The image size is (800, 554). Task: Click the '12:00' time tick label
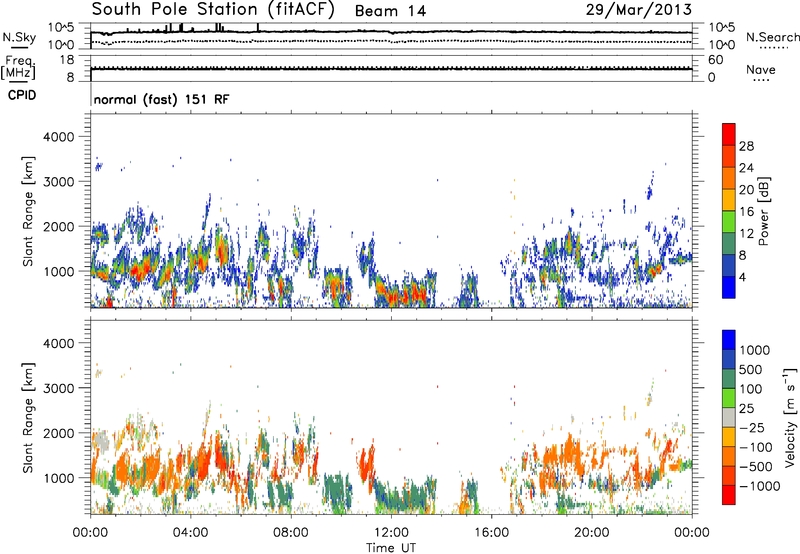tap(391, 533)
